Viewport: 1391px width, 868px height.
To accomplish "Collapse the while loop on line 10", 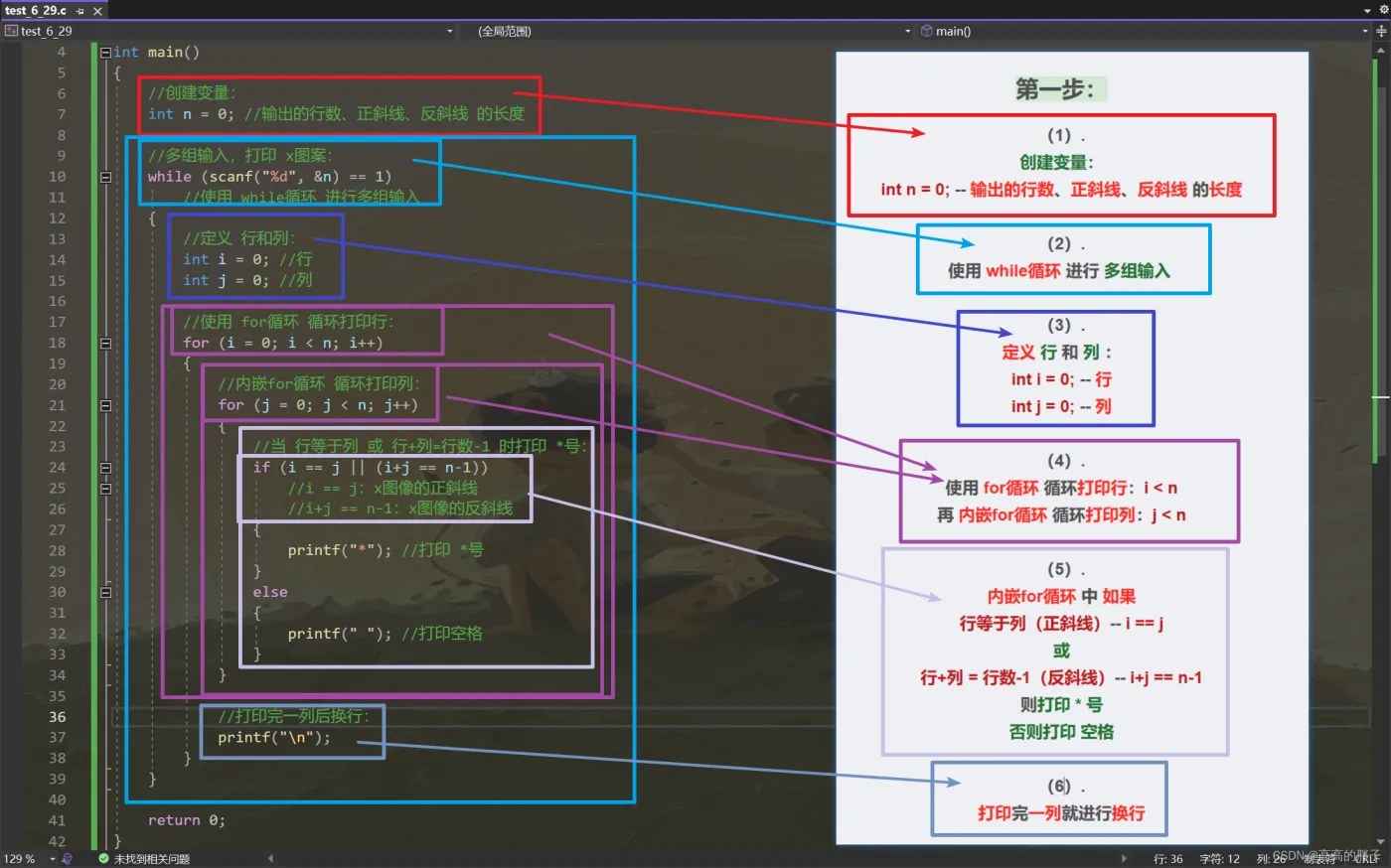I will coord(105,177).
